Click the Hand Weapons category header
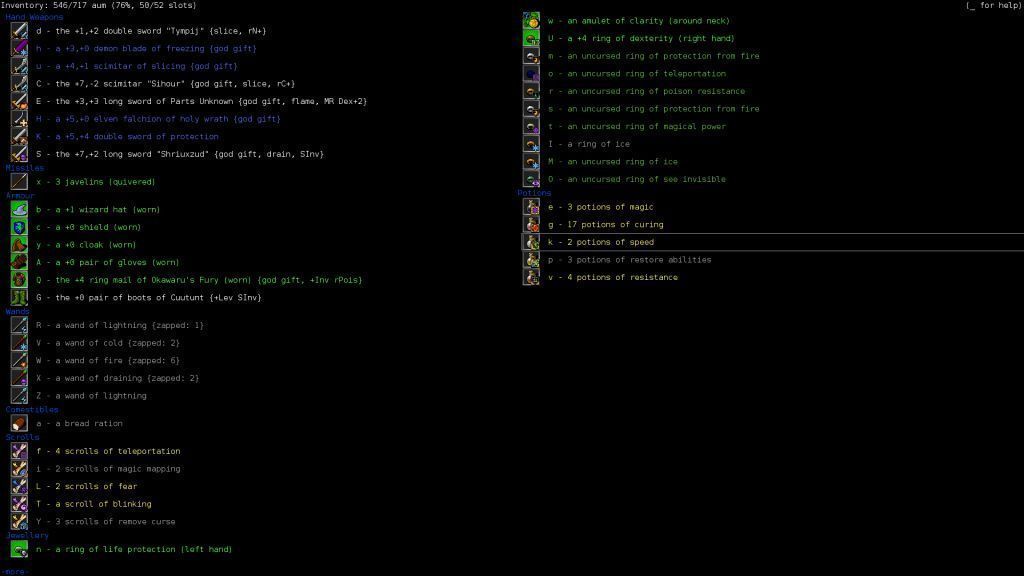The width and height of the screenshot is (1024, 576). (34, 17)
